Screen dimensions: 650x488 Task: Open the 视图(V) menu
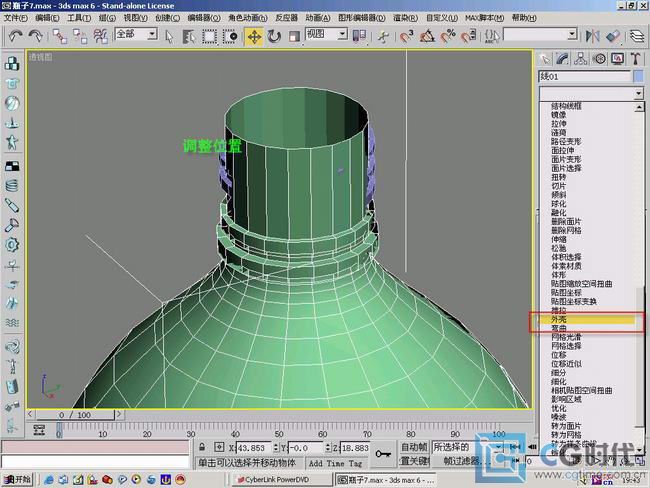coord(135,18)
